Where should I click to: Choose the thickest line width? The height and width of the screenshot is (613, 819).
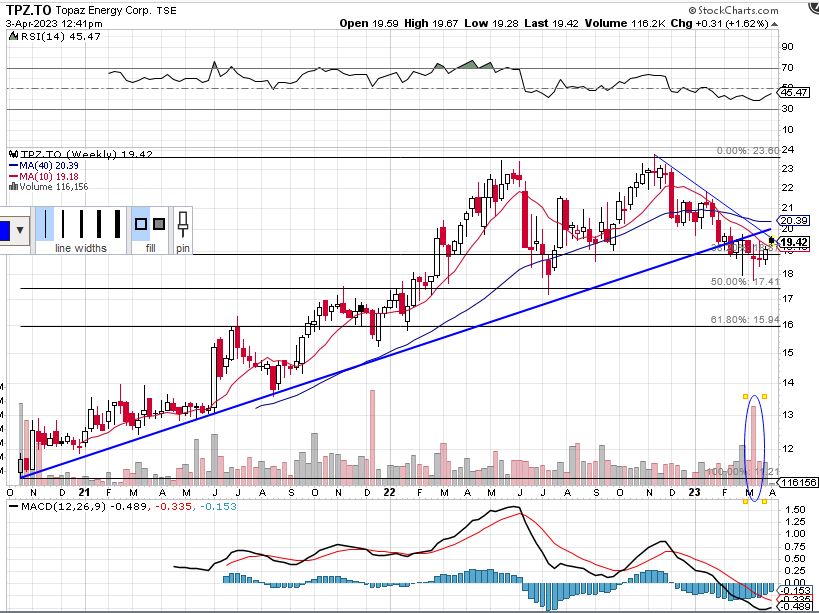[116, 225]
